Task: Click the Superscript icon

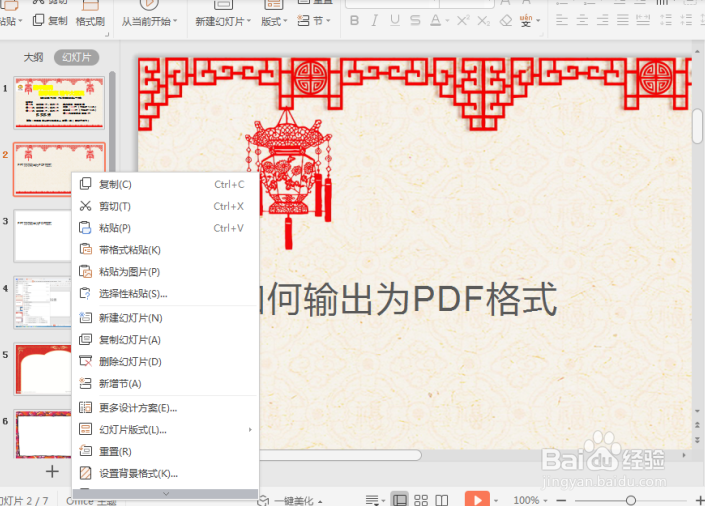Action: tap(463, 21)
